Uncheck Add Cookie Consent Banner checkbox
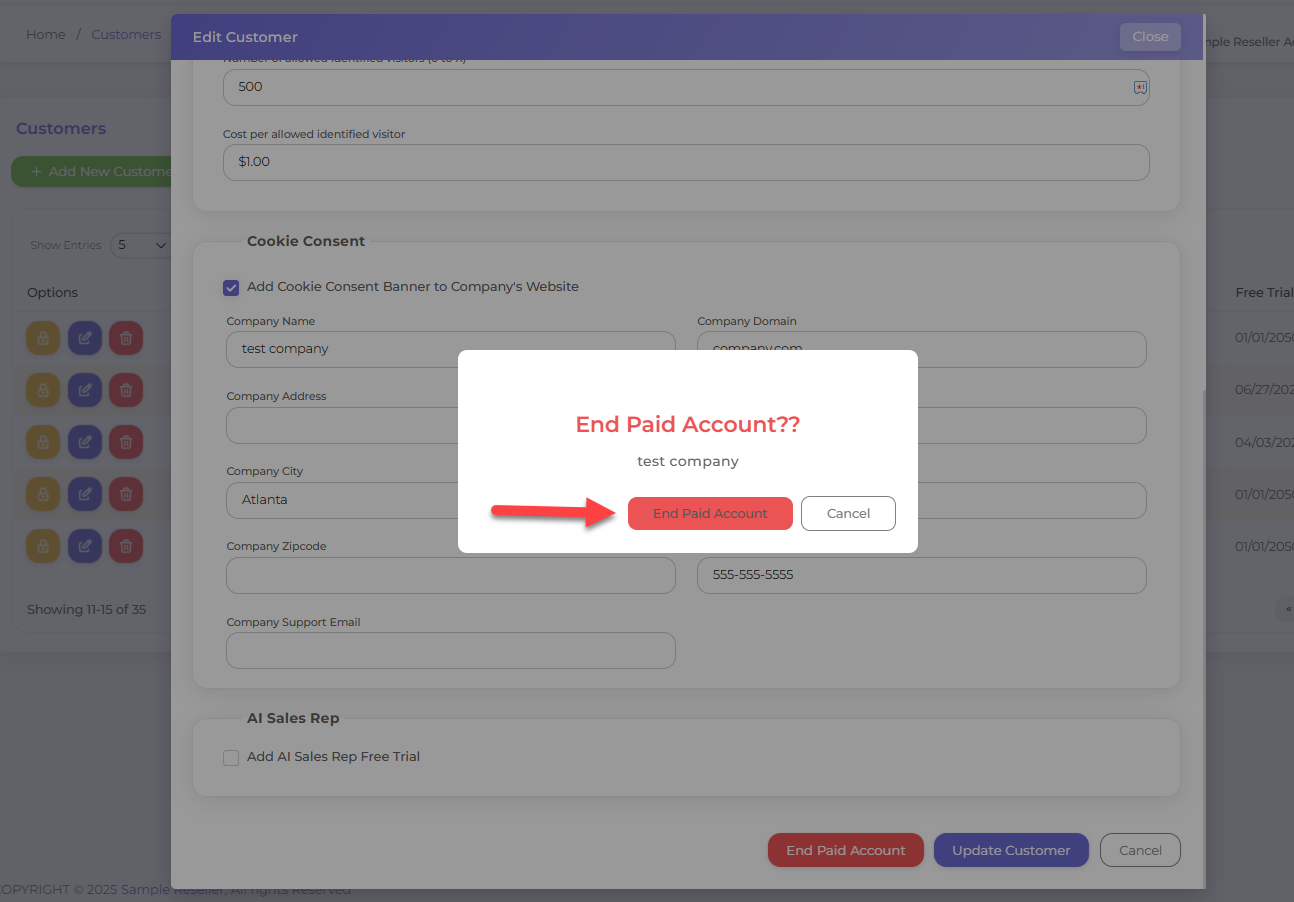This screenshot has height=902, width=1294. coord(231,287)
